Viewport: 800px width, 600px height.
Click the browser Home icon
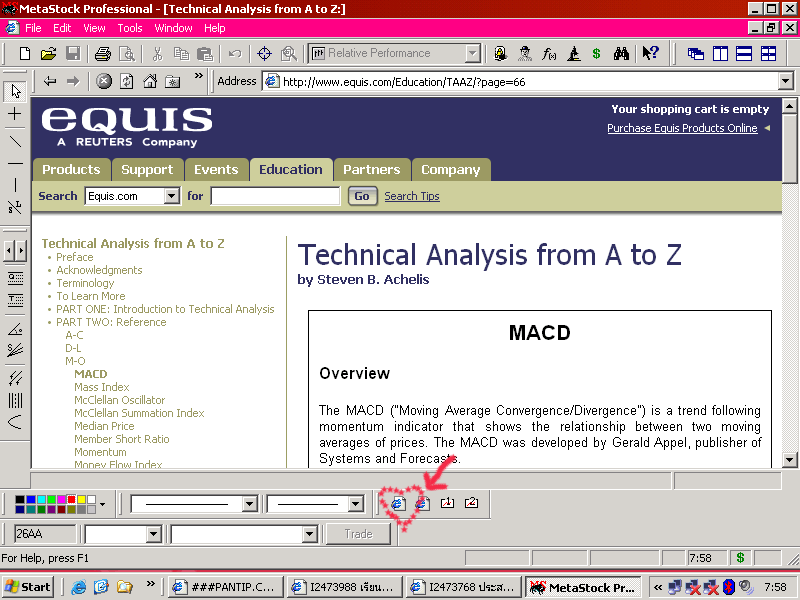(x=150, y=81)
